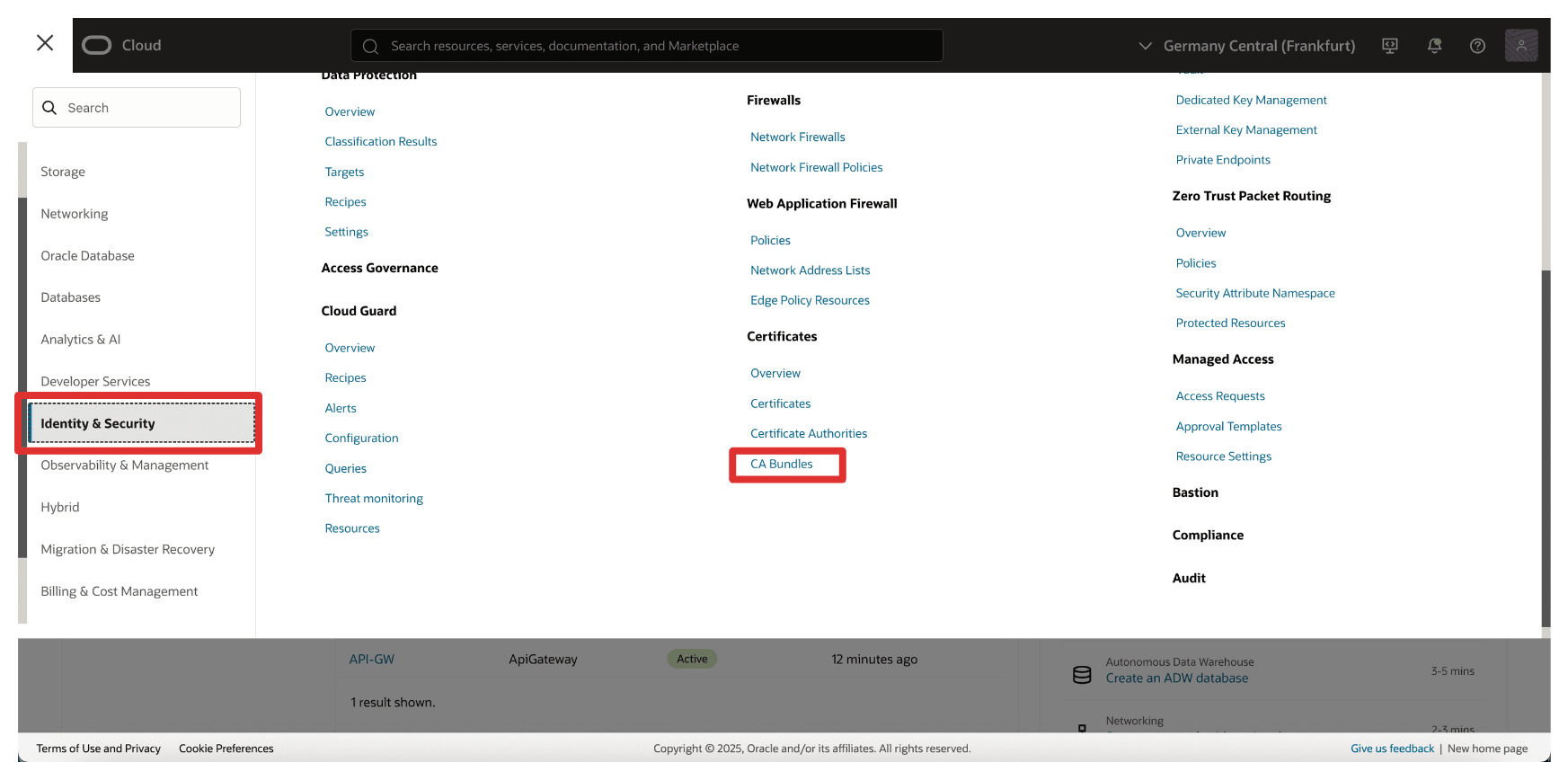1568x780 pixels.
Task: Open Certificates Overview link
Action: 775,374
